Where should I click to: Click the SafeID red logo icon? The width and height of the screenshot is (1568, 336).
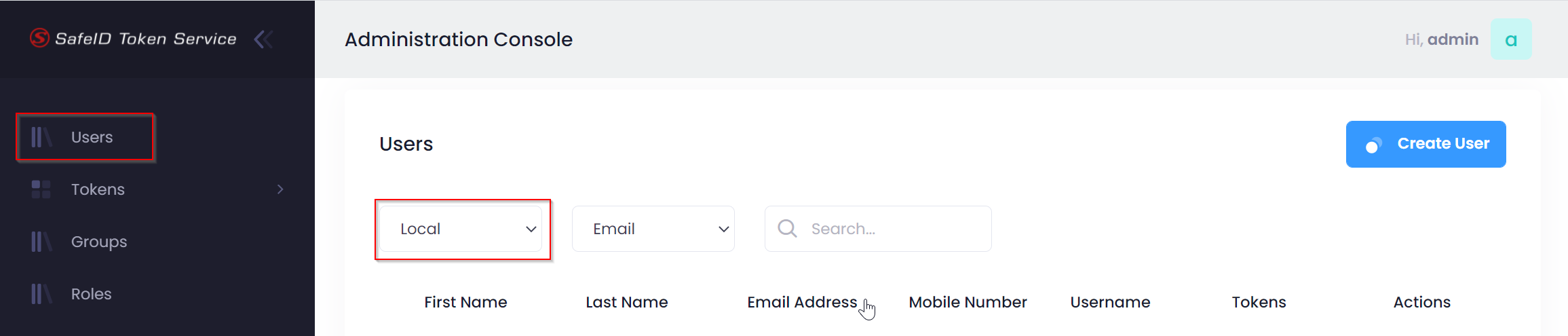point(39,38)
